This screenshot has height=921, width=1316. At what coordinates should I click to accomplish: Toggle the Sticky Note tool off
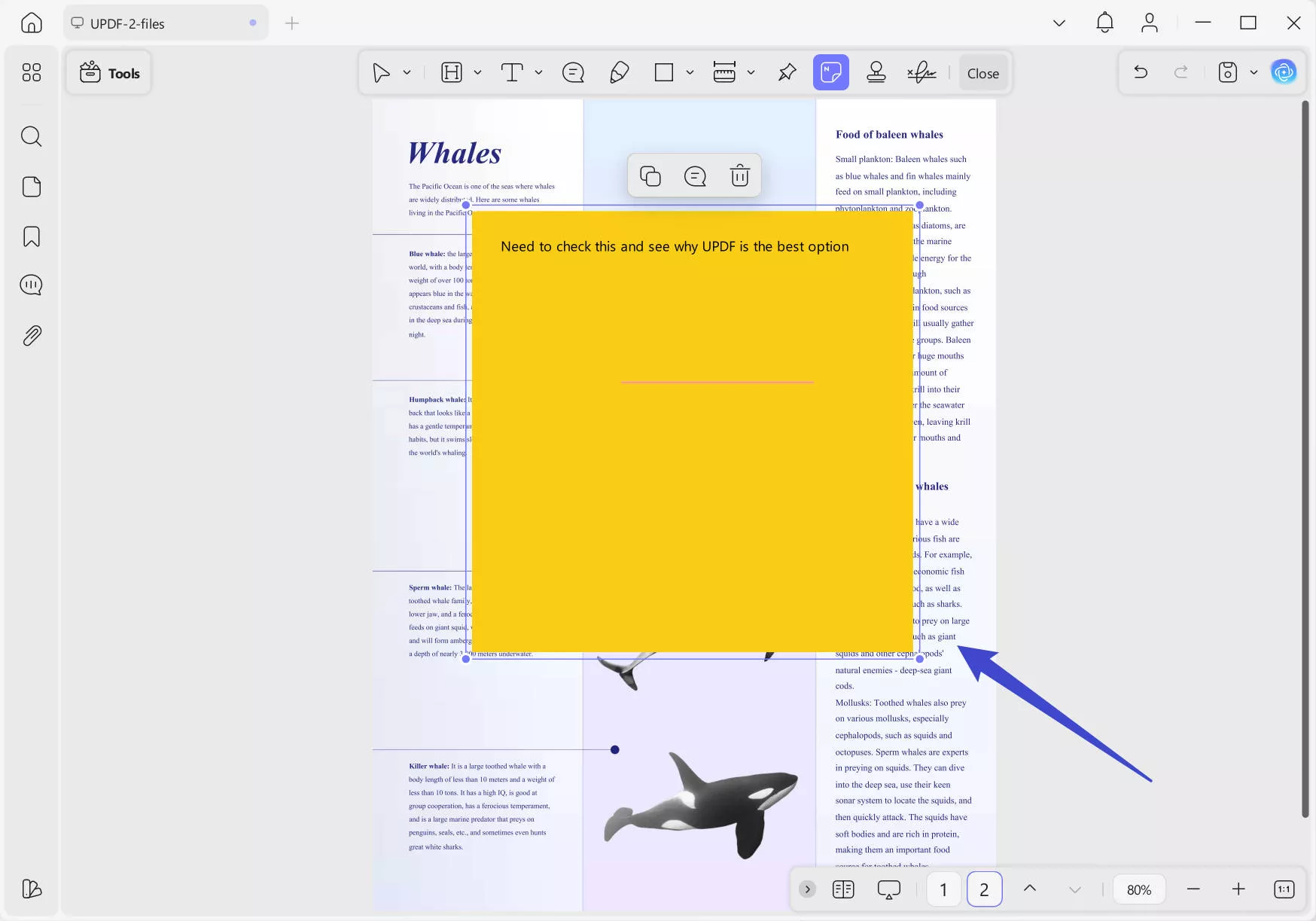point(831,72)
